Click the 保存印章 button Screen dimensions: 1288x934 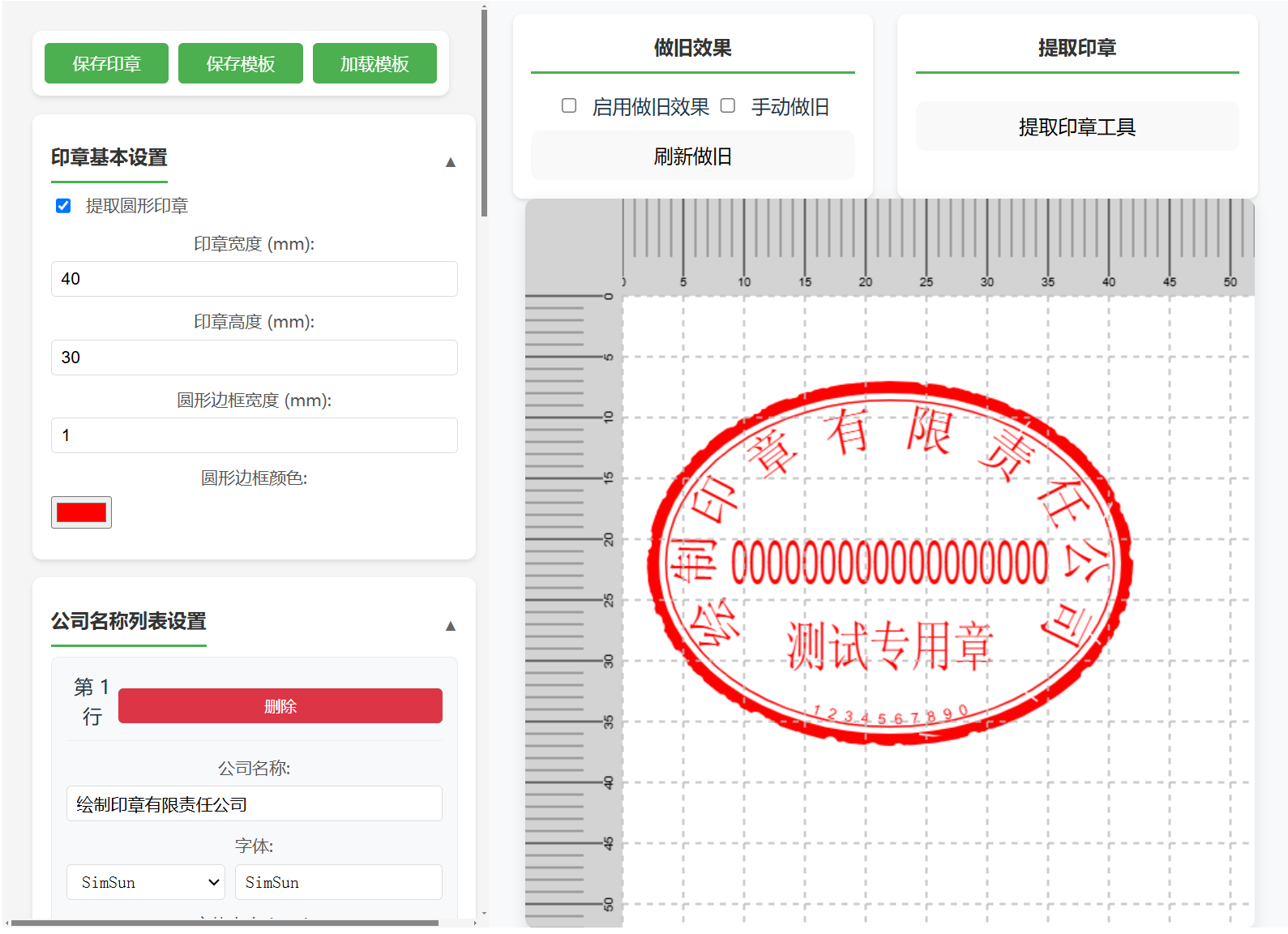[x=106, y=63]
